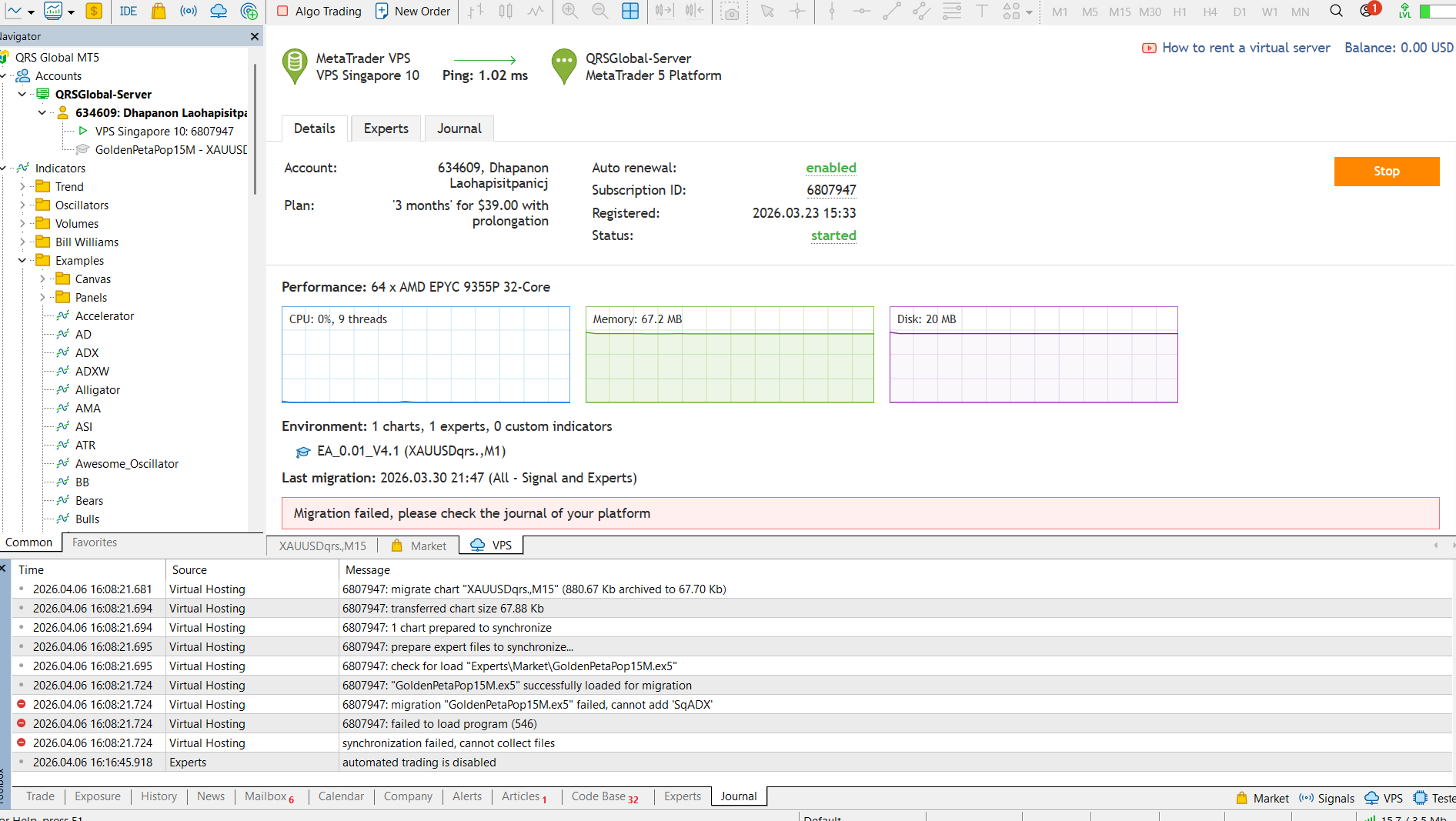The width and height of the screenshot is (1456, 821).
Task: Select the vertical line drawing tool
Action: tap(832, 11)
